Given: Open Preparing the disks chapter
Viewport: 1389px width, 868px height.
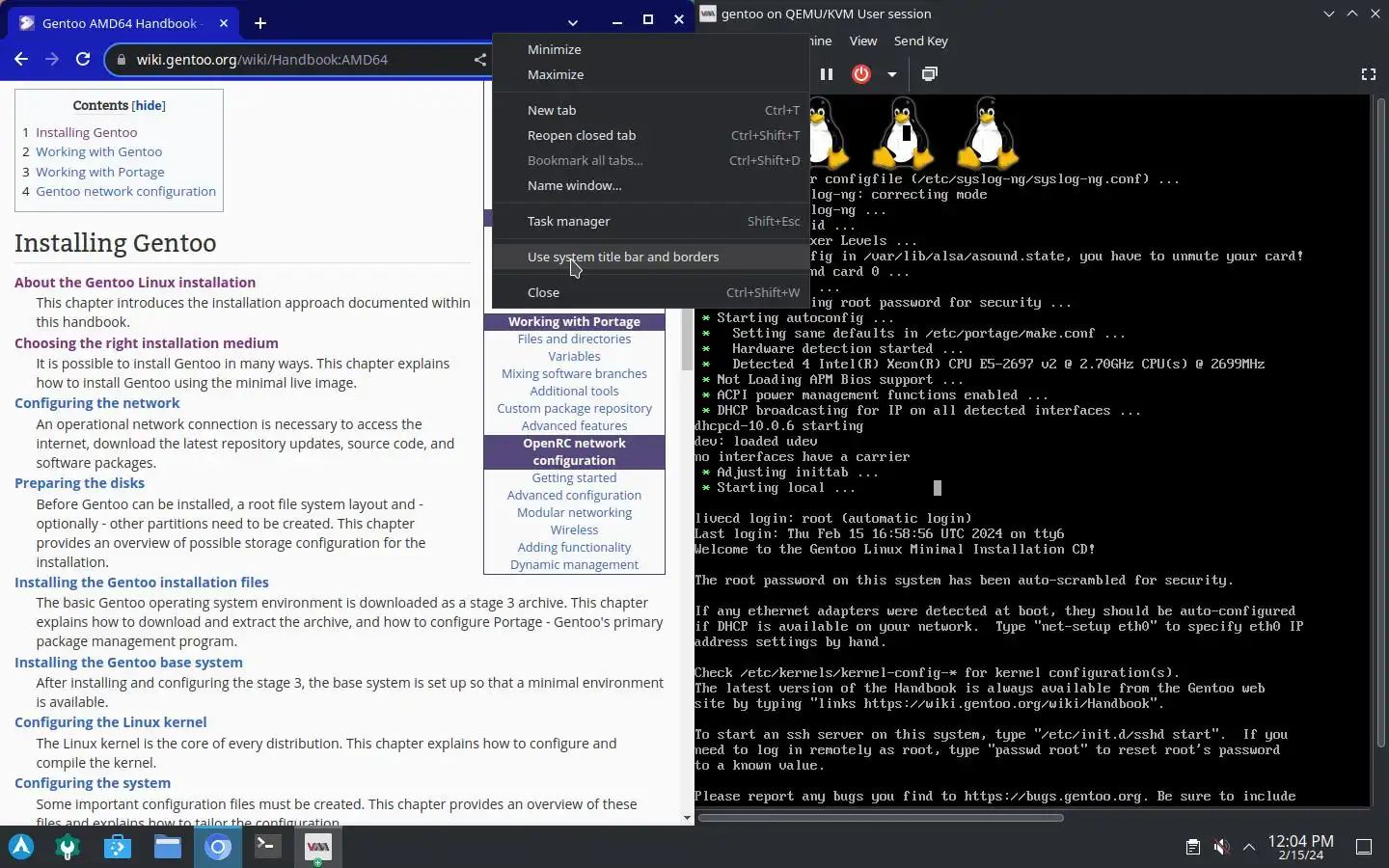Looking at the screenshot, I should click(79, 483).
